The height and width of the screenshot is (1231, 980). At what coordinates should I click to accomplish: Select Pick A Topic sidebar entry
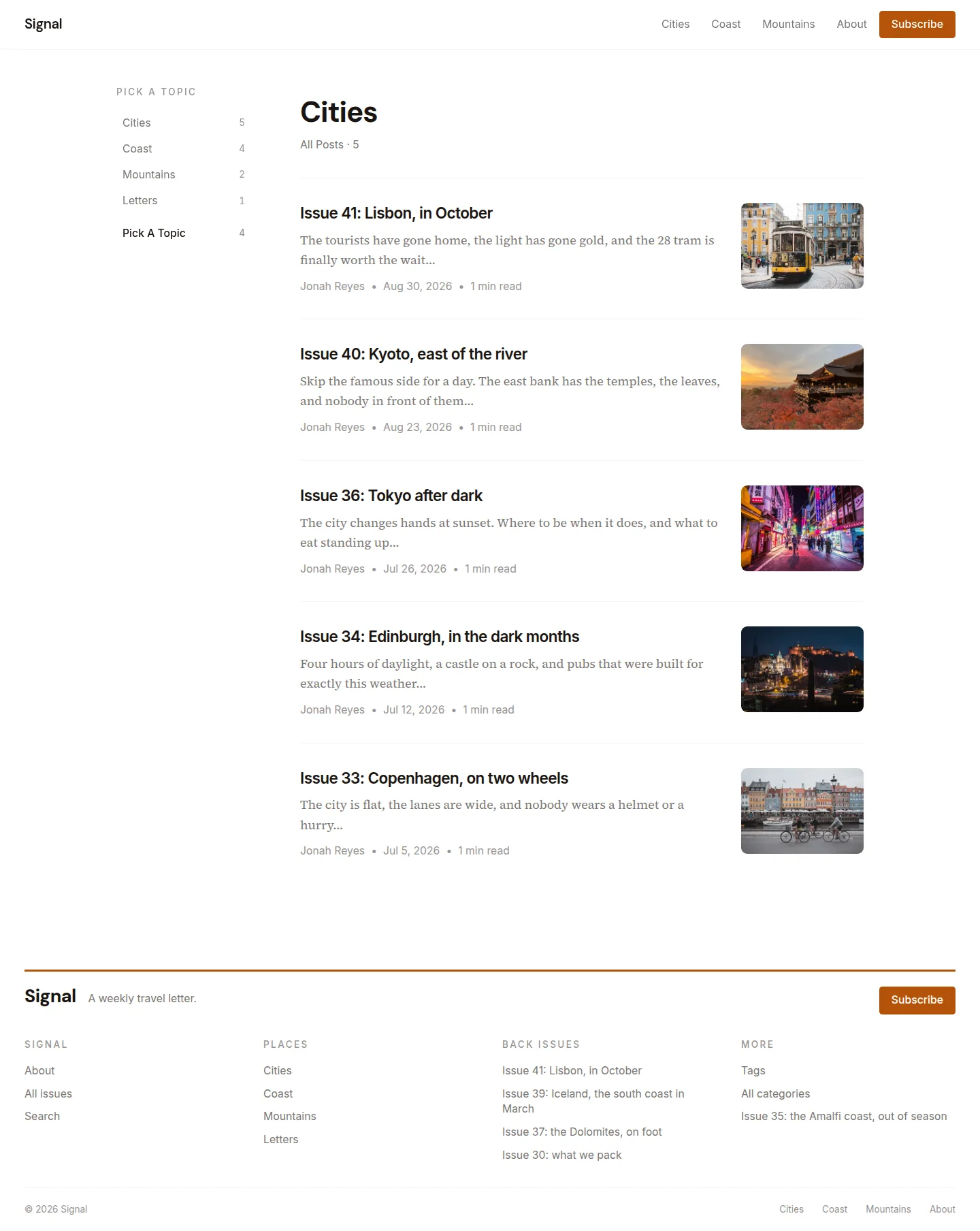(x=183, y=233)
